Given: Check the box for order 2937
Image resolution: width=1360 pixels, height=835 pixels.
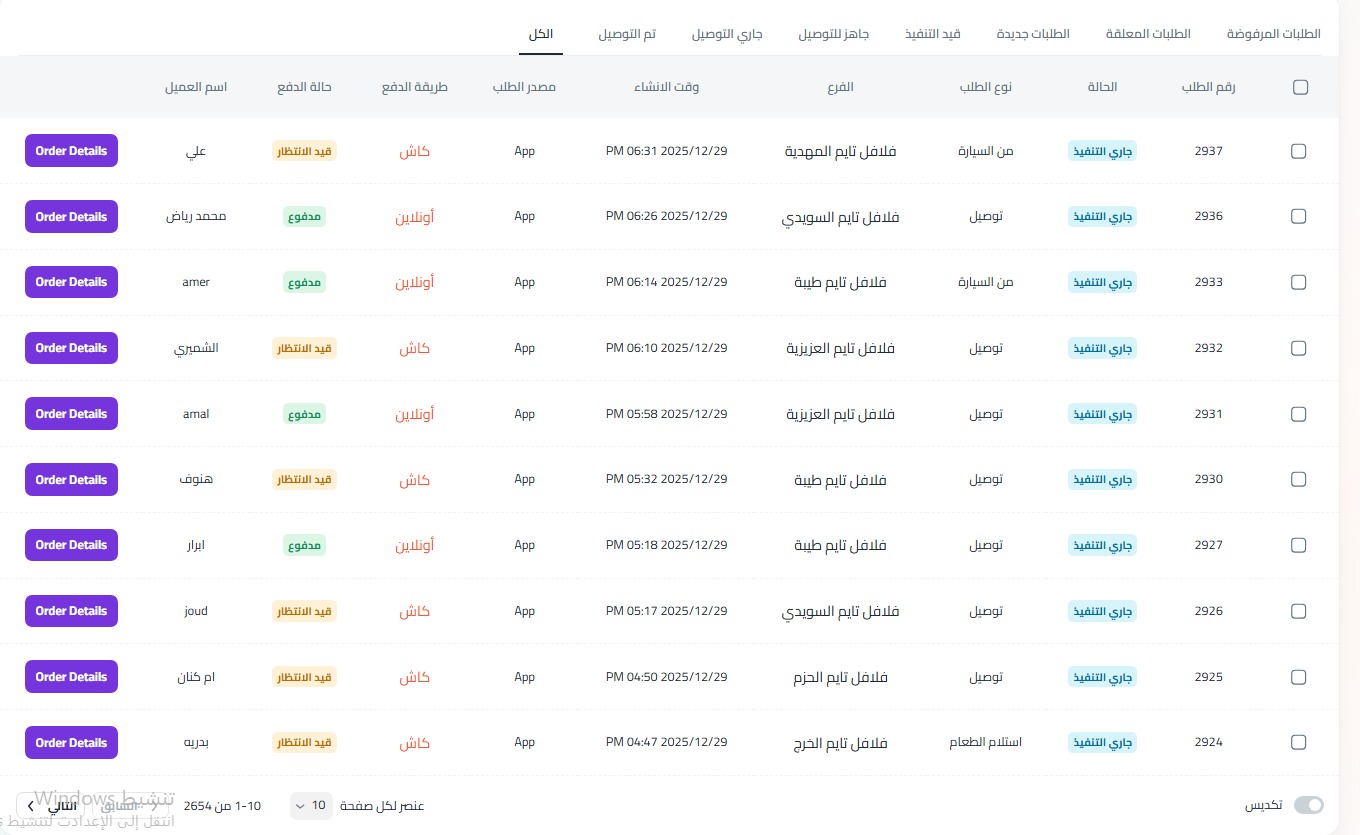Looking at the screenshot, I should tap(1298, 151).
